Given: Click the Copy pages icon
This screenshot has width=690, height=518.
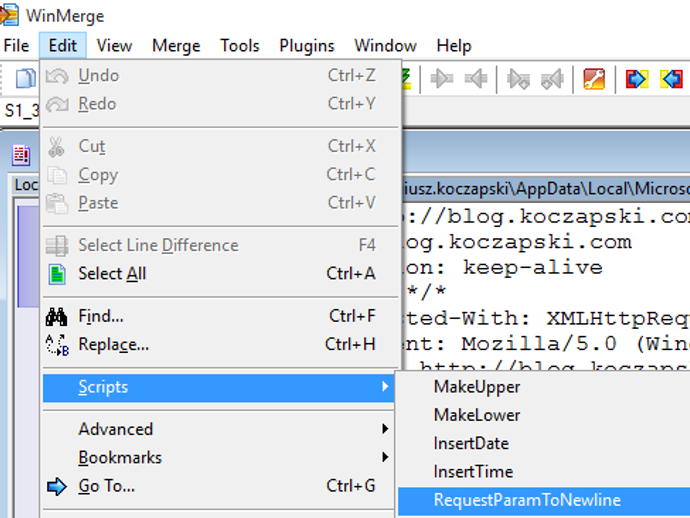Looking at the screenshot, I should pos(57,175).
